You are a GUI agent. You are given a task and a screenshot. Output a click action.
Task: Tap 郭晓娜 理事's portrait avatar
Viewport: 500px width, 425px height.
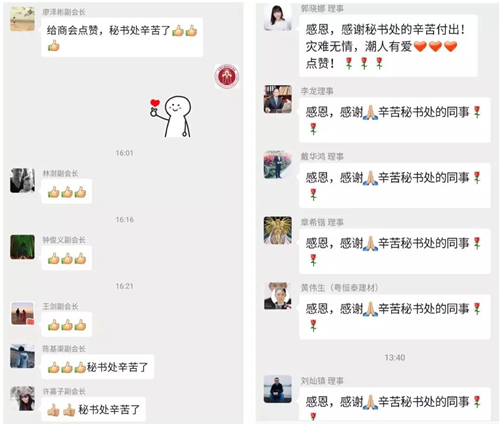pyautogui.click(x=278, y=17)
